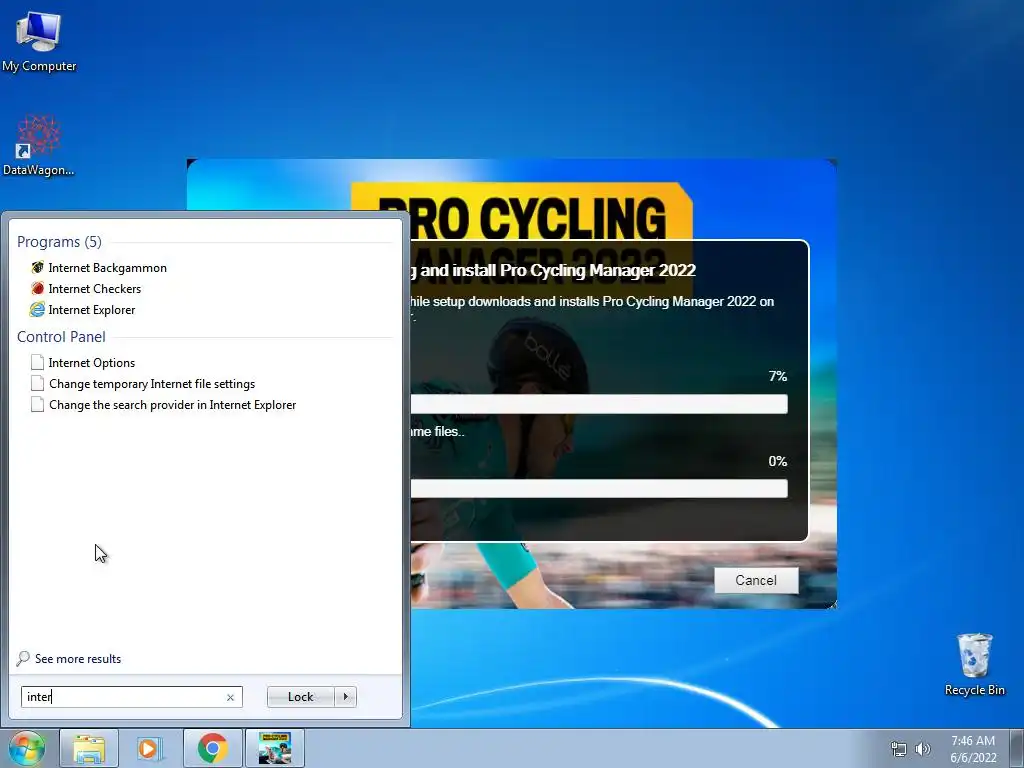The width and height of the screenshot is (1024, 768).
Task: Click See more results link
Action: 78,659
